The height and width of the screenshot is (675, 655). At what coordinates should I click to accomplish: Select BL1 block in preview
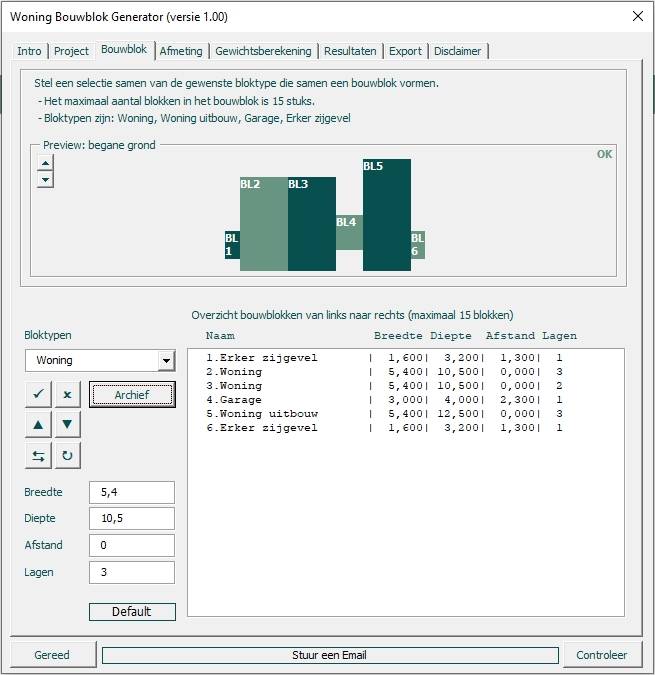click(232, 245)
